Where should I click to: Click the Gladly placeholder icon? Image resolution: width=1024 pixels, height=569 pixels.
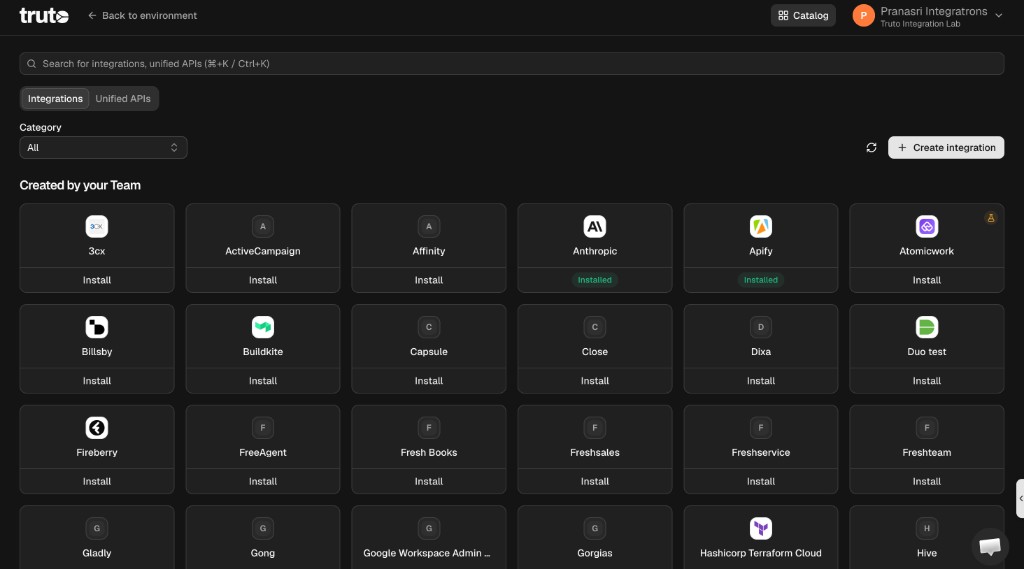97,528
